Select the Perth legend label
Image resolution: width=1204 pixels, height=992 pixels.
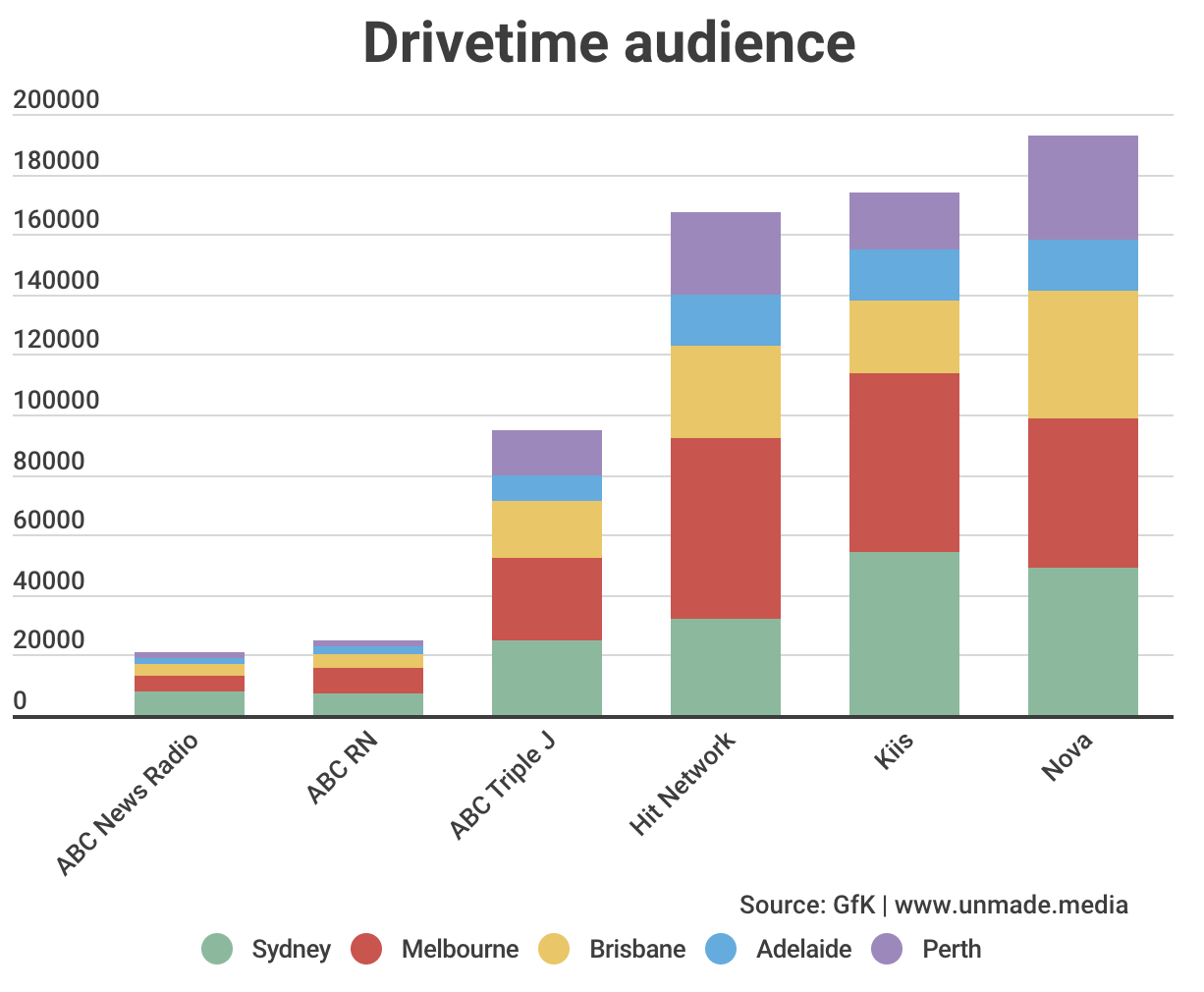tap(952, 950)
